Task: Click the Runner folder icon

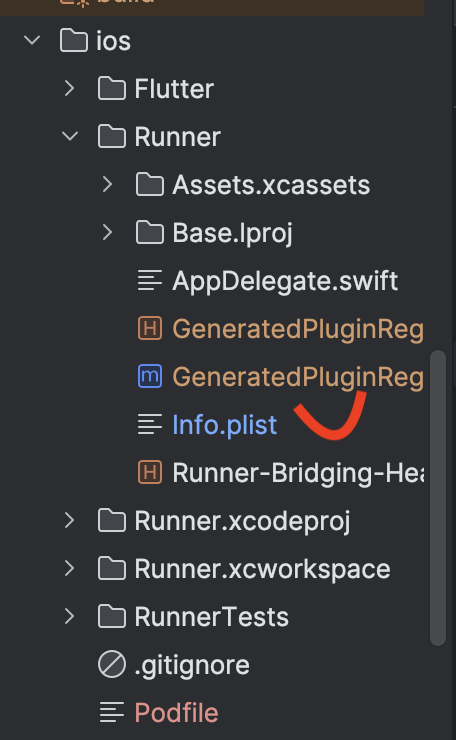Action: [112, 136]
